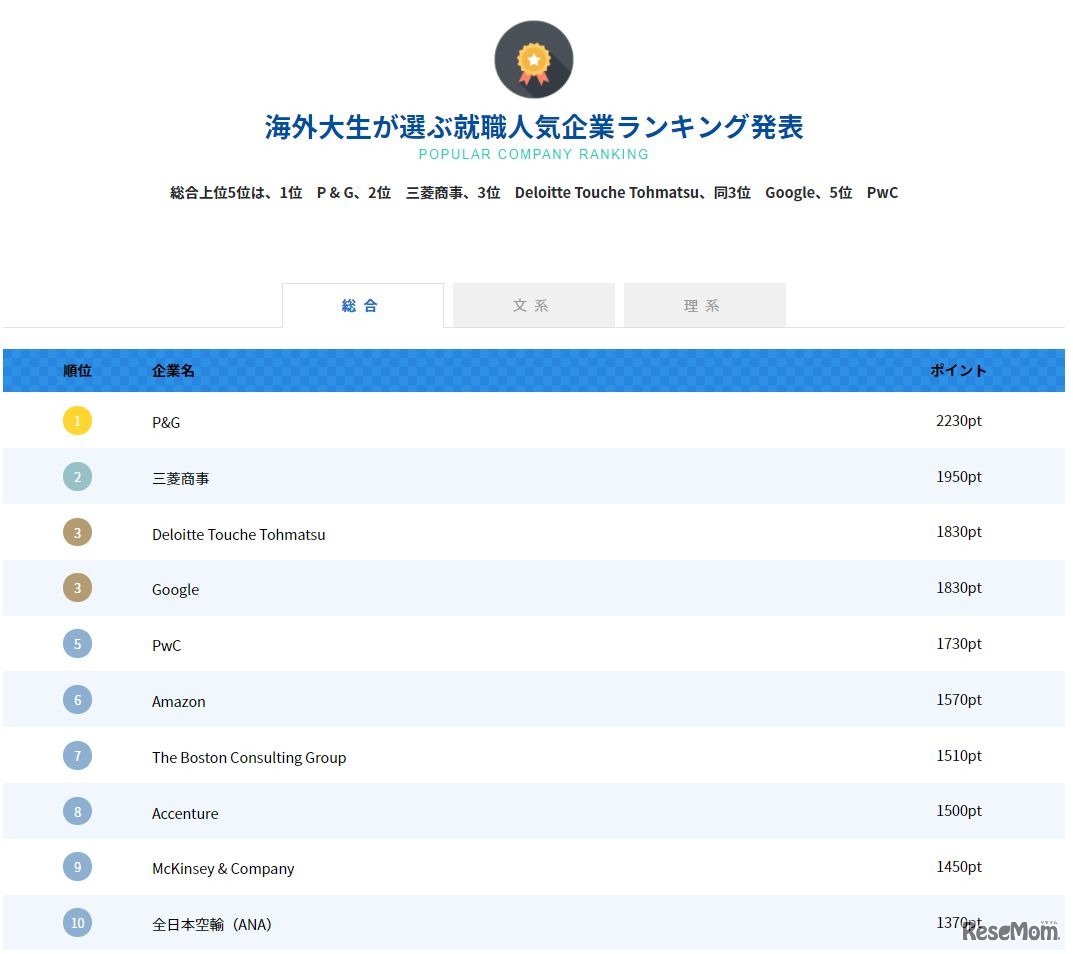1073x954 pixels.
Task: Click the Amazon row in the list
Action: click(178, 701)
